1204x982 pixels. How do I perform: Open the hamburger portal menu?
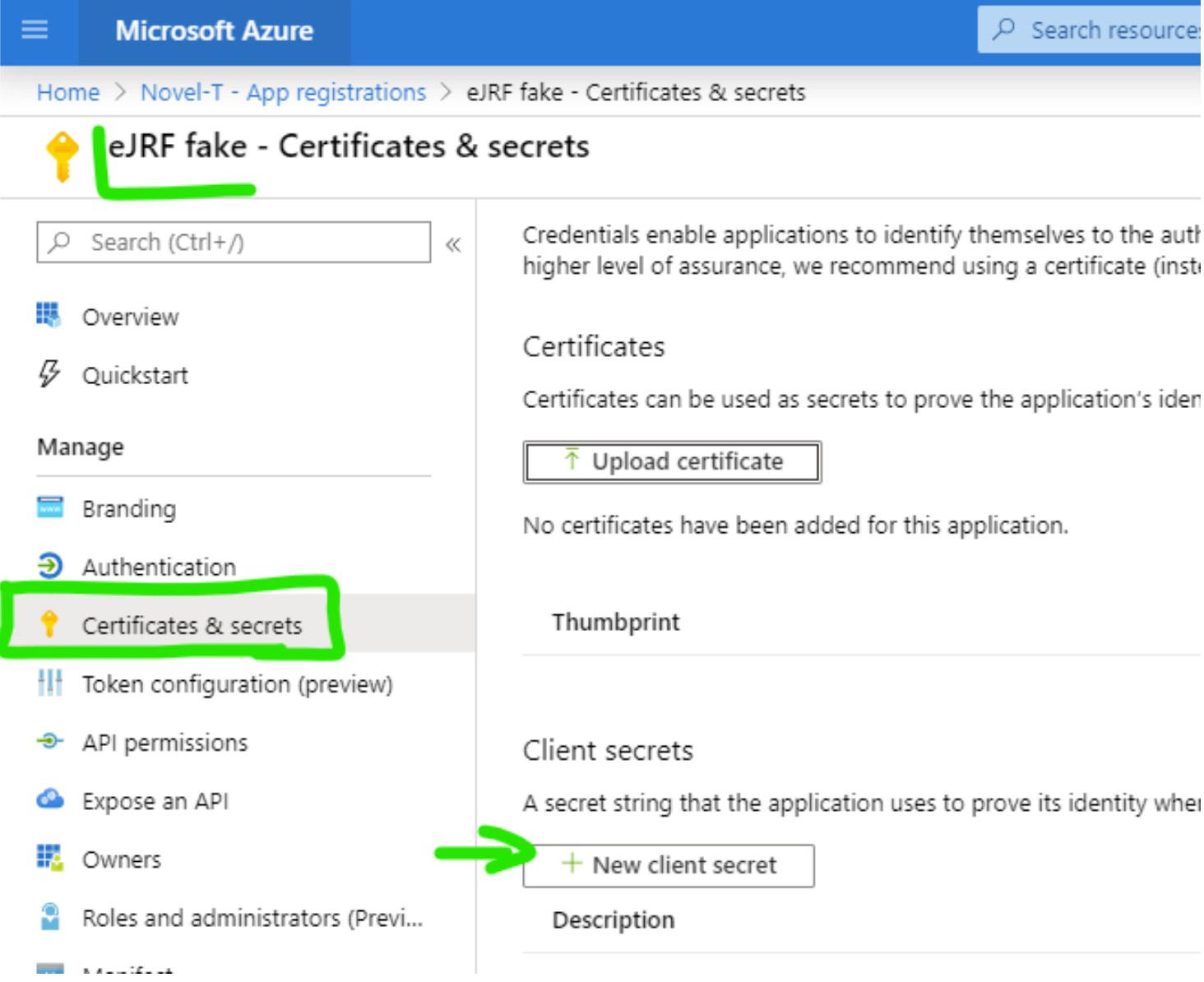[35, 31]
